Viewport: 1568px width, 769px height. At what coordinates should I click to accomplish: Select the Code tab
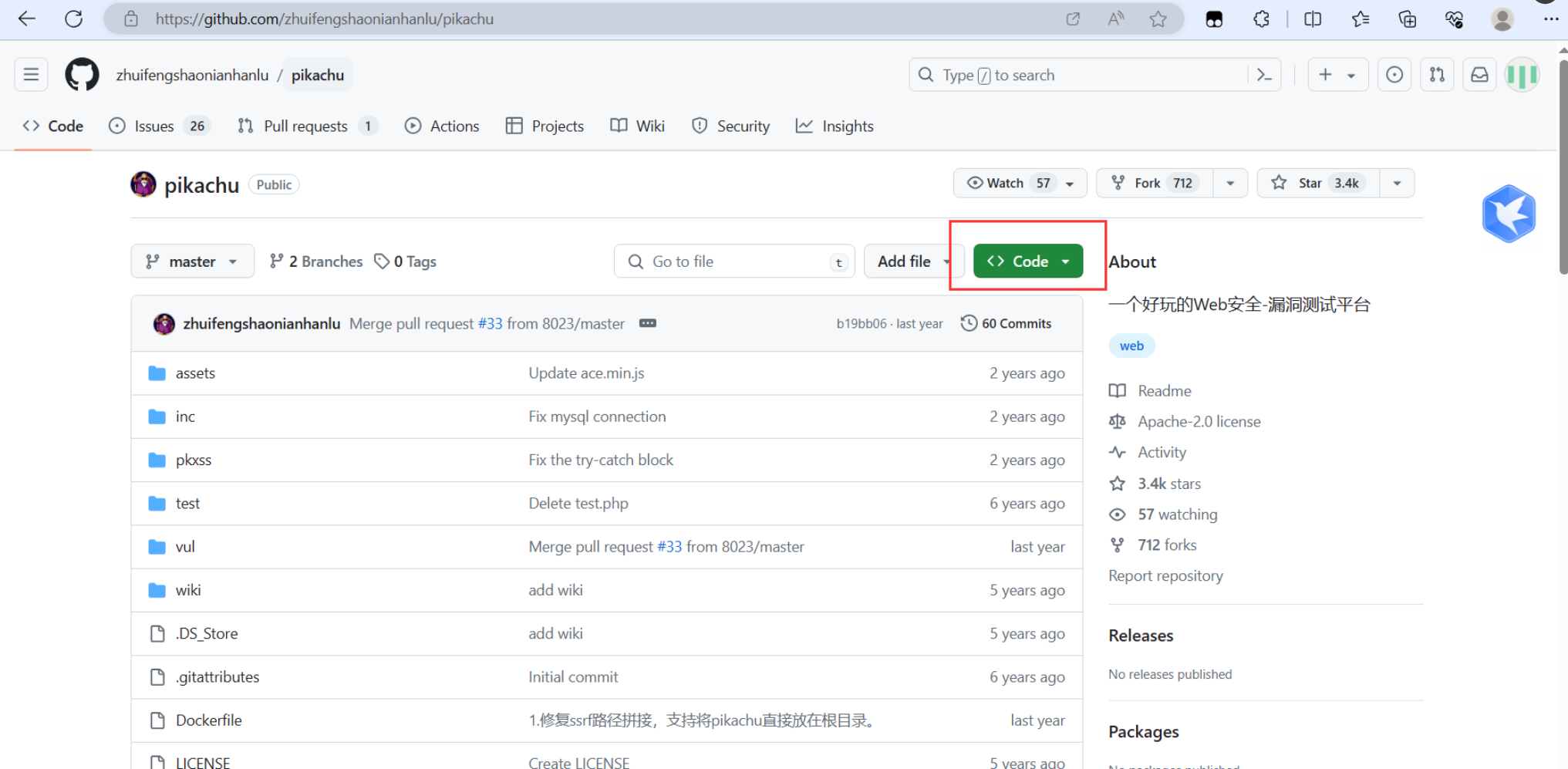[53, 126]
